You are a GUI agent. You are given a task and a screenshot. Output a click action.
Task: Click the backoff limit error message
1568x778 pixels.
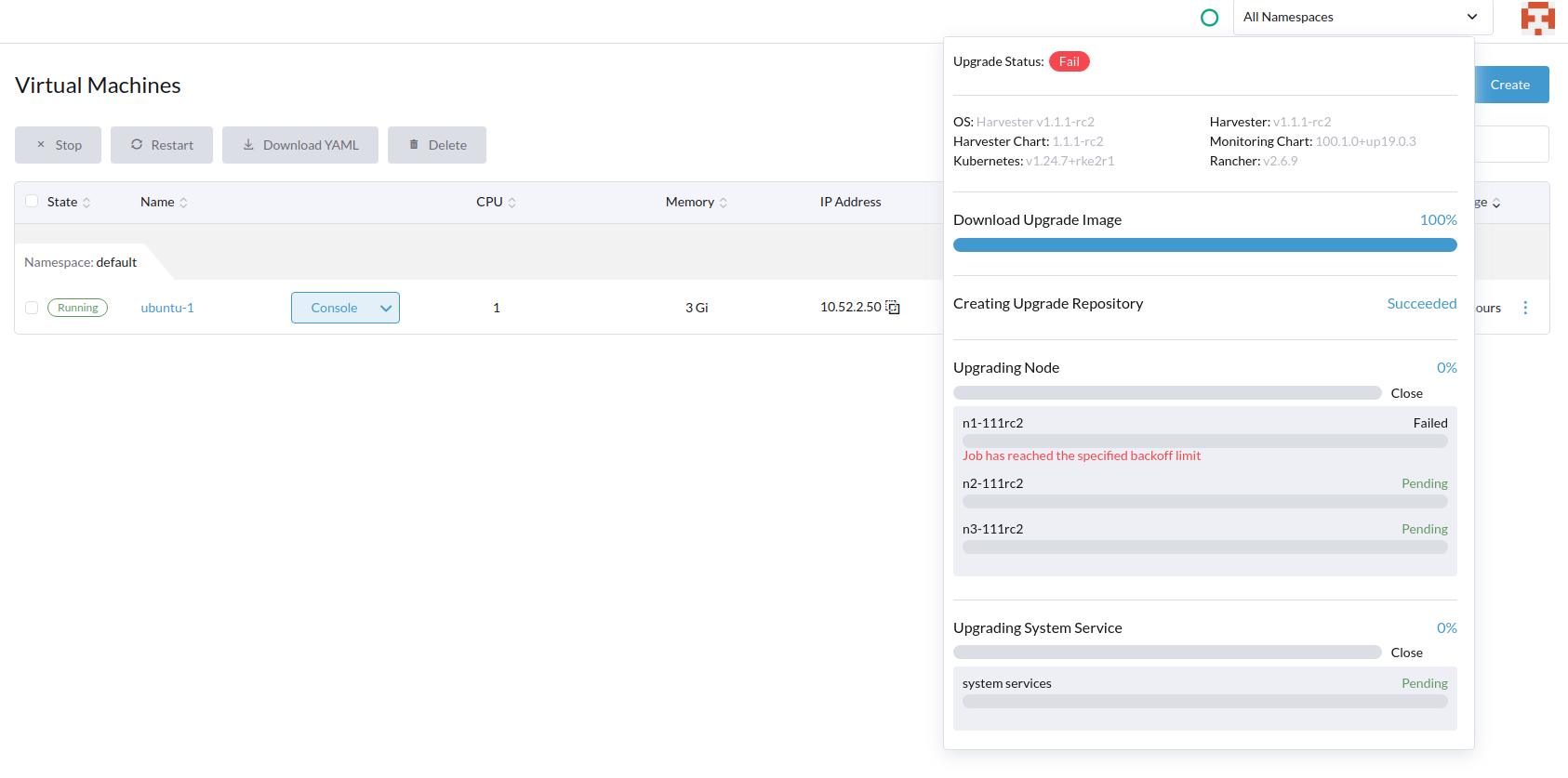click(1082, 455)
